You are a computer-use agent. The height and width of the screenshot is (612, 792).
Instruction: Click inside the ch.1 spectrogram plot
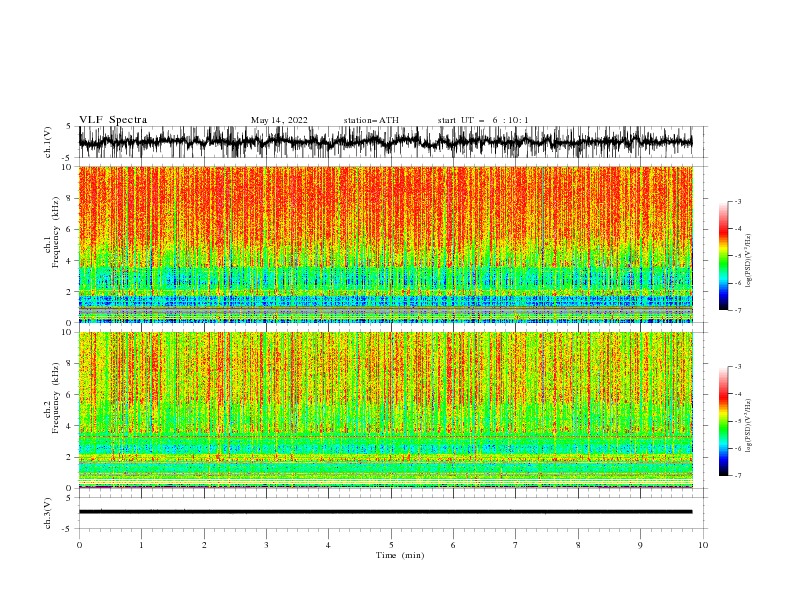click(385, 244)
